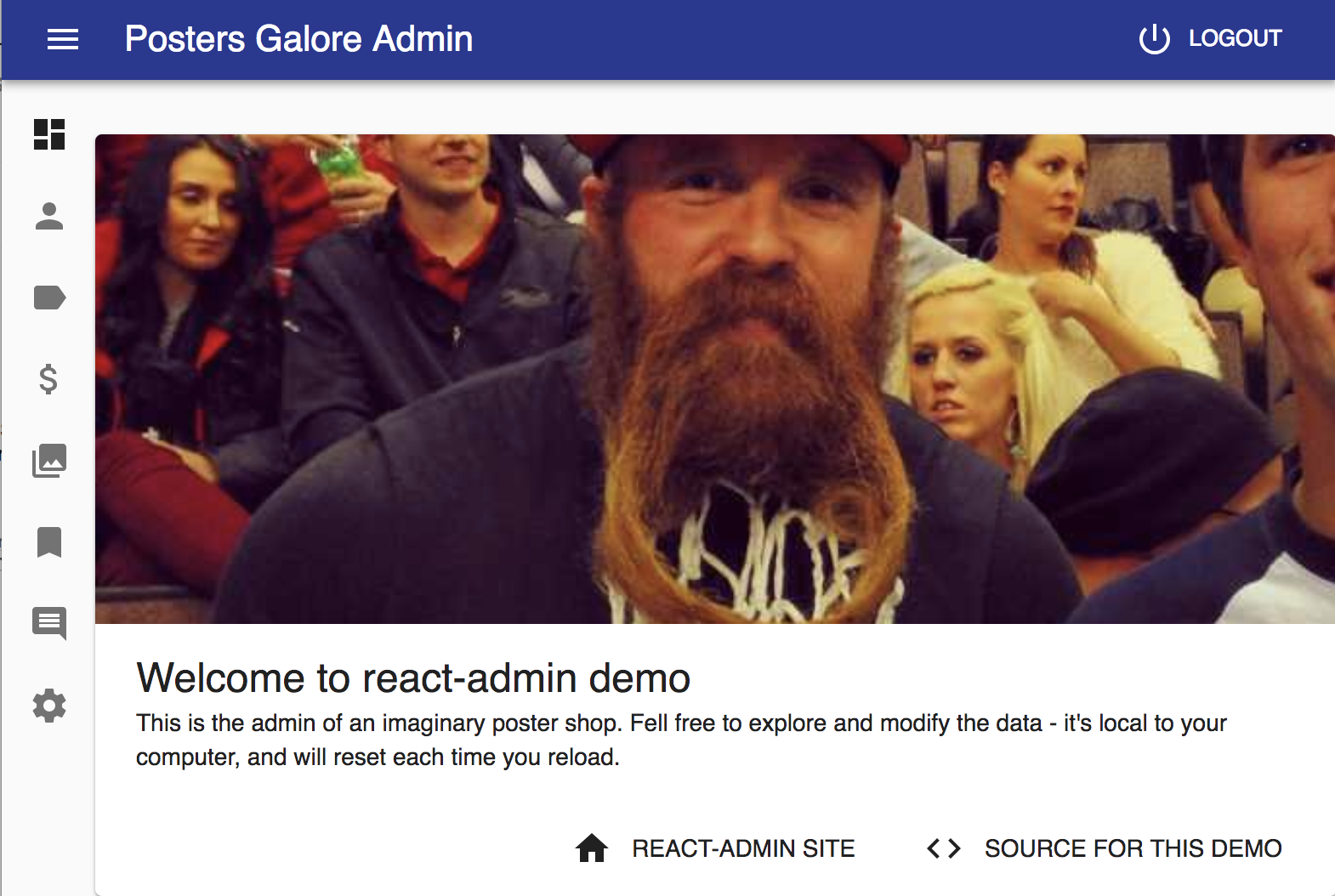Click the LOGOUT text button
The width and height of the screenshot is (1335, 896).
coord(1235,38)
